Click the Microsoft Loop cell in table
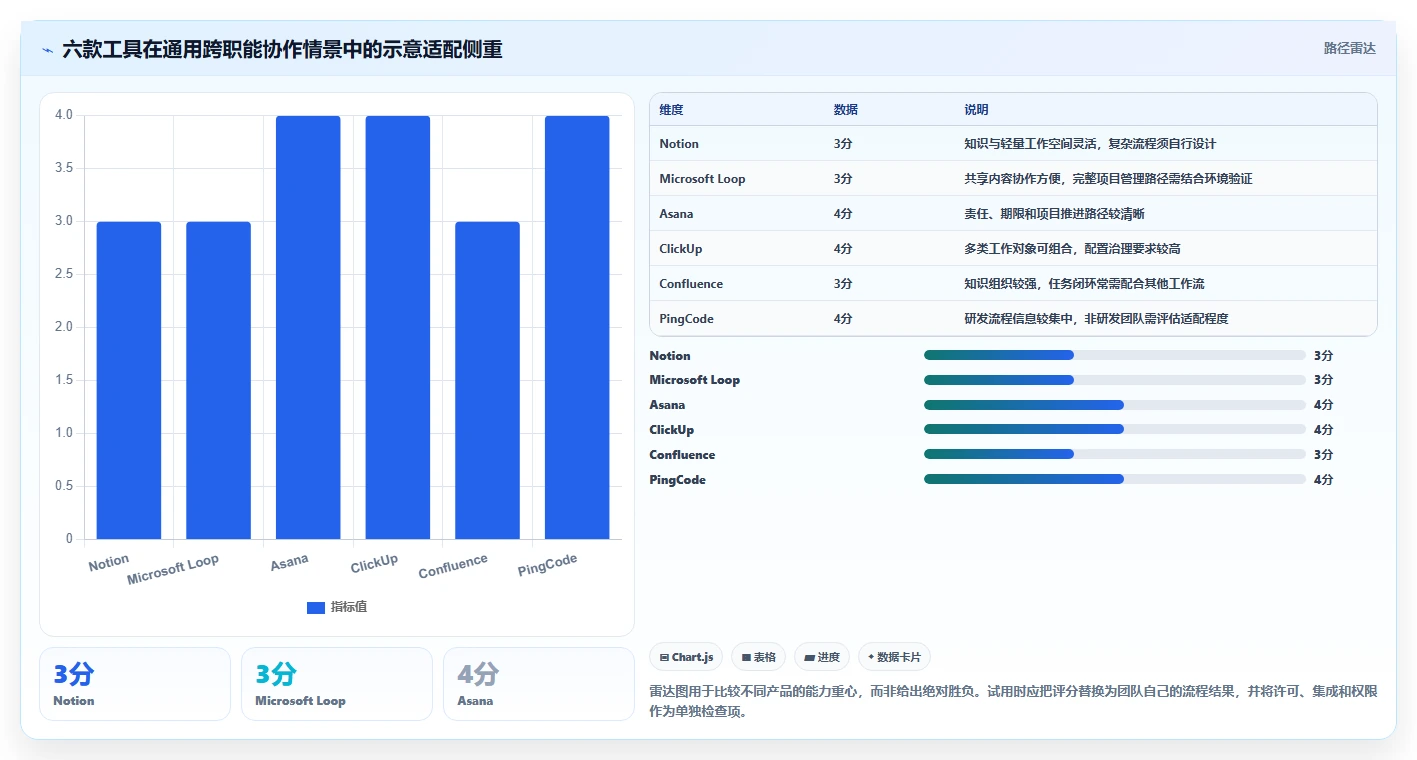 (x=702, y=179)
